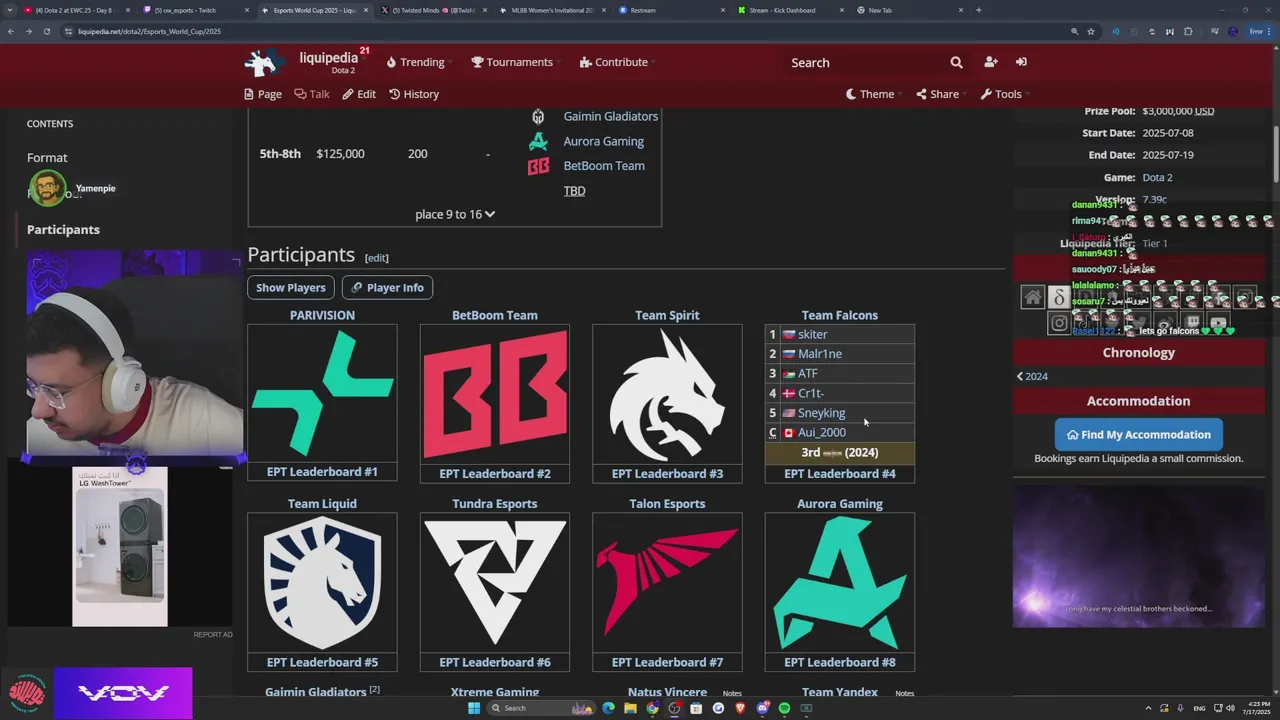Image resolution: width=1280 pixels, height=720 pixels.
Task: Open Microsoft Edge from taskbar
Action: coord(608,708)
